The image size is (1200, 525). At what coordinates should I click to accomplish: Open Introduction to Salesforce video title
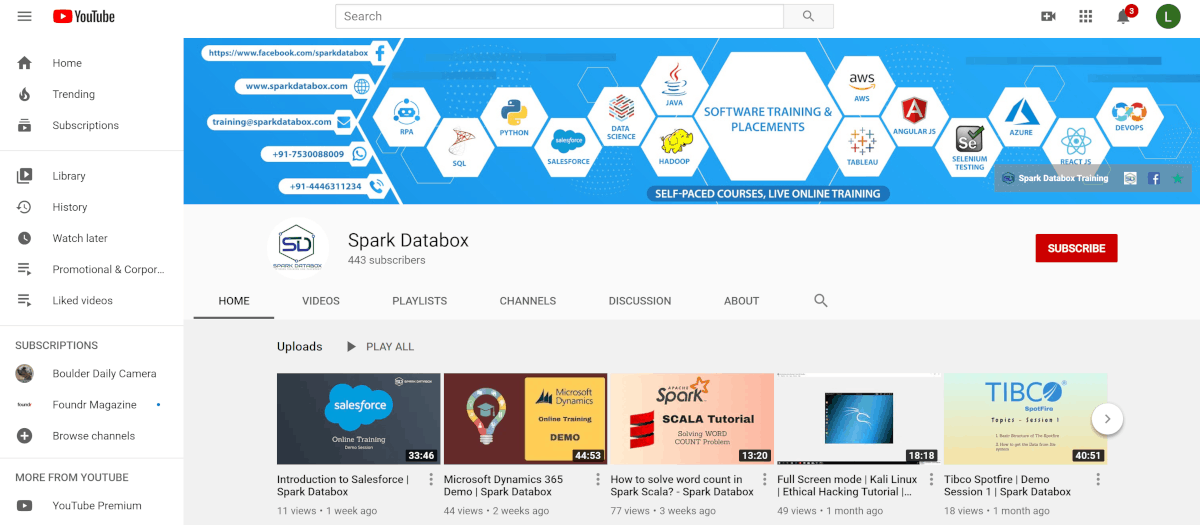(343, 486)
